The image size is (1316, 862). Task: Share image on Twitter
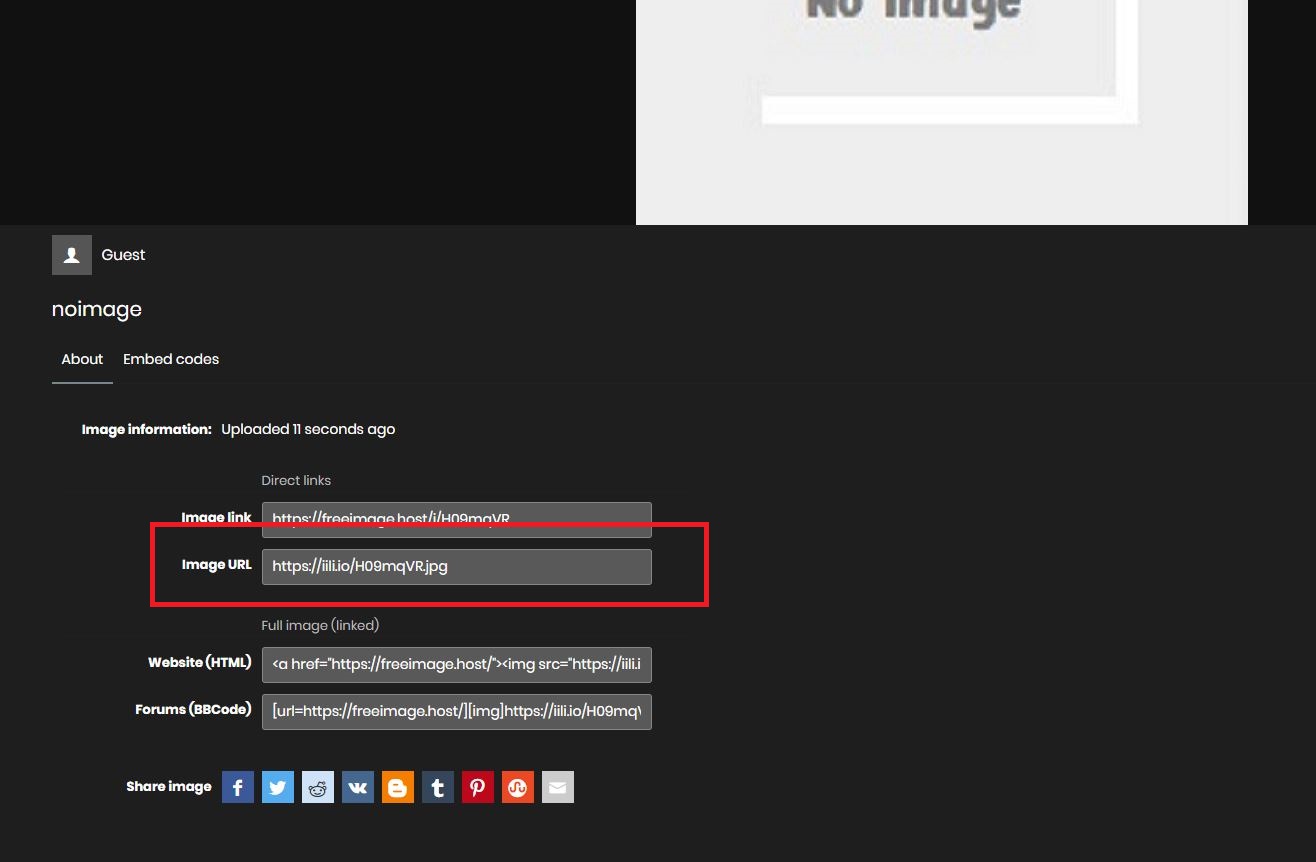coord(278,787)
